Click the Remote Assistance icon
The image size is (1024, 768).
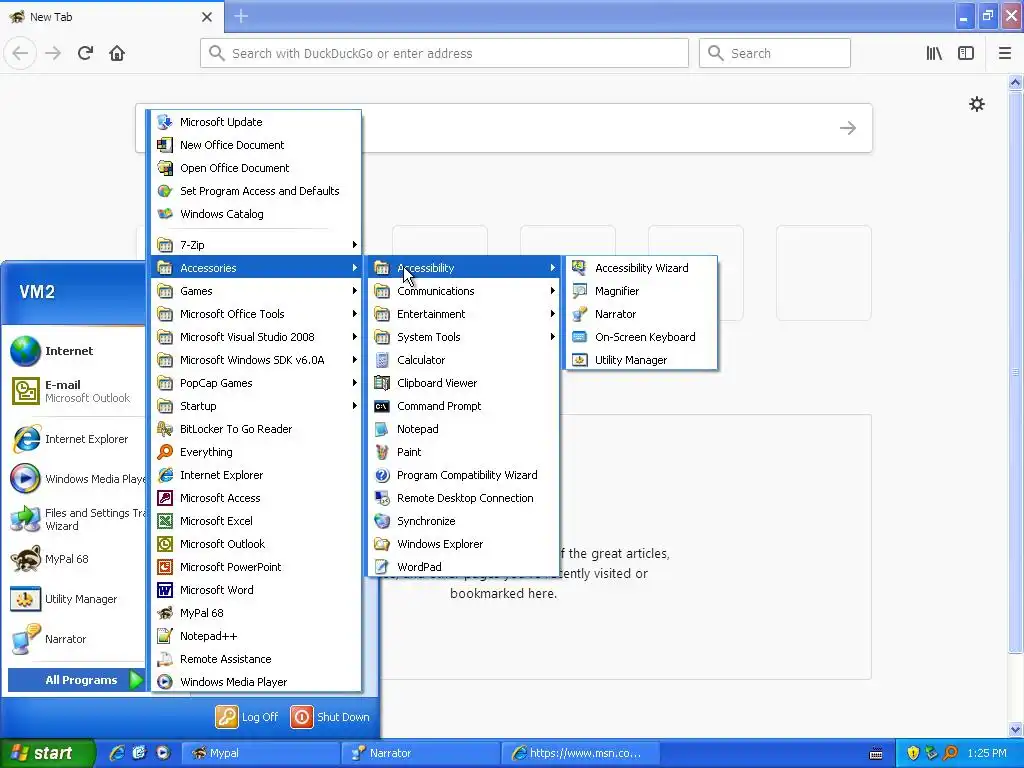click(165, 659)
